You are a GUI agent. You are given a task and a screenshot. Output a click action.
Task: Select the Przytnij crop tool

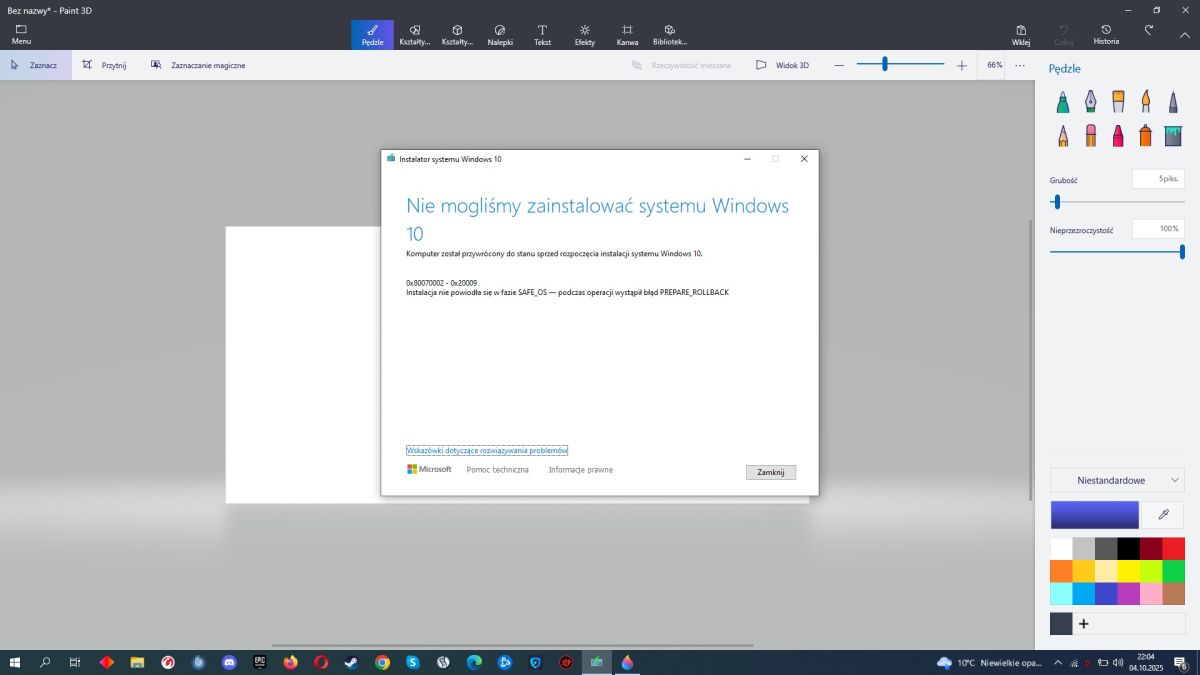coord(104,65)
